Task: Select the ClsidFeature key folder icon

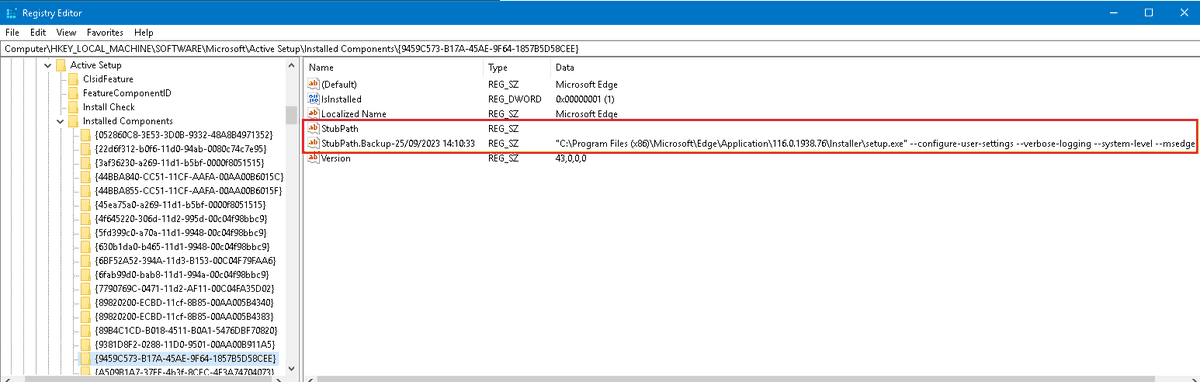Action: pos(73,79)
